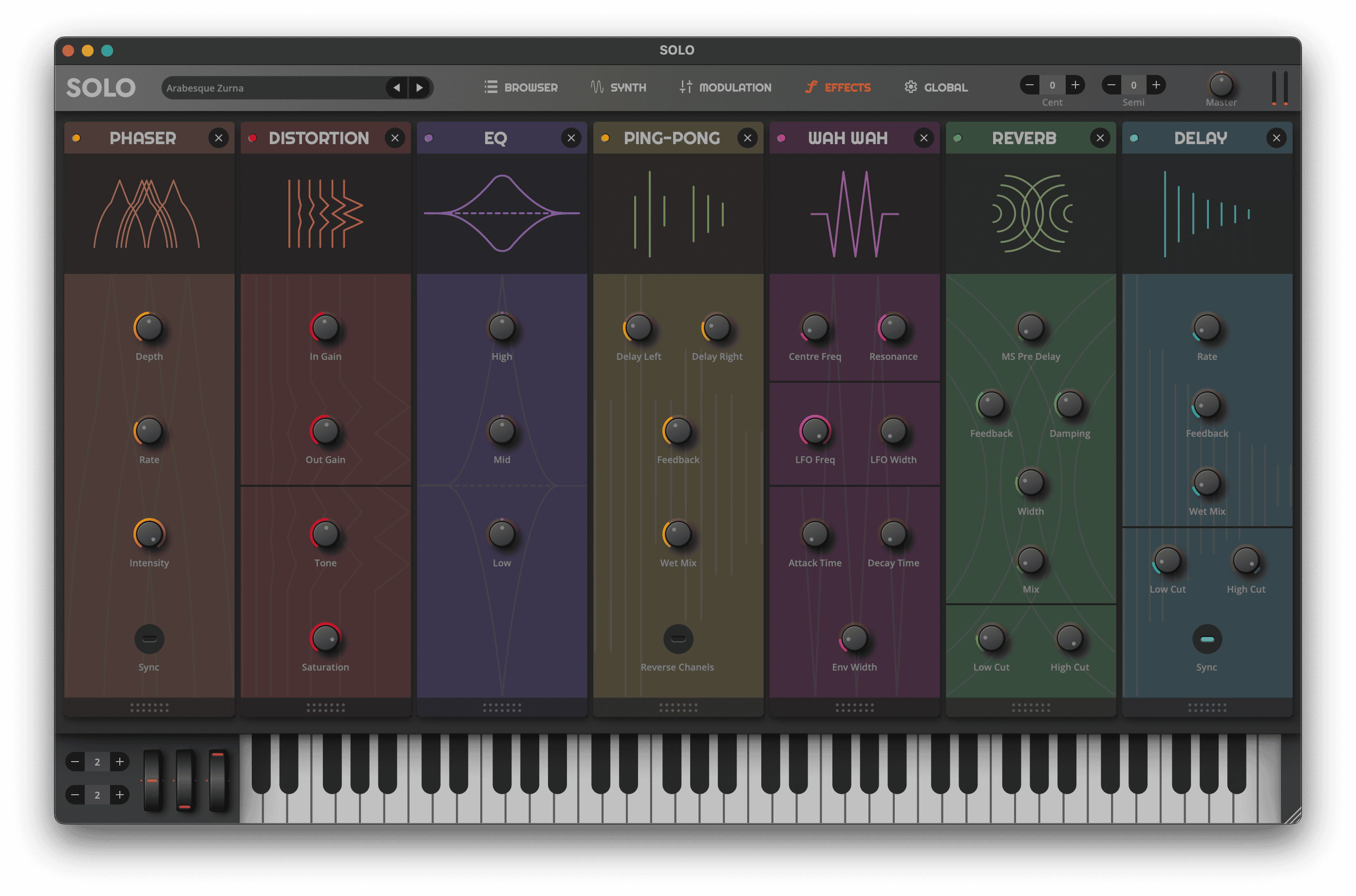
Task: Remove the Wah Wah effect
Action: pyautogui.click(x=923, y=138)
